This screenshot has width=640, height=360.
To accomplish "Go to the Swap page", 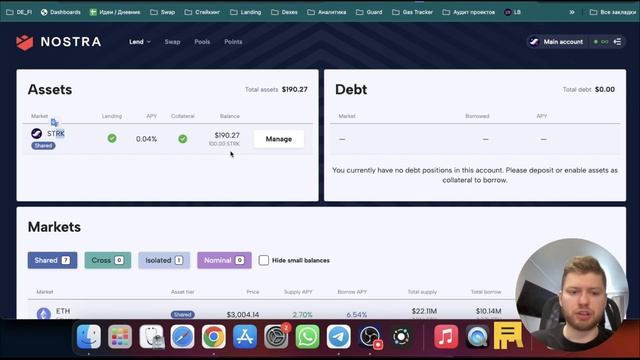I will (172, 42).
